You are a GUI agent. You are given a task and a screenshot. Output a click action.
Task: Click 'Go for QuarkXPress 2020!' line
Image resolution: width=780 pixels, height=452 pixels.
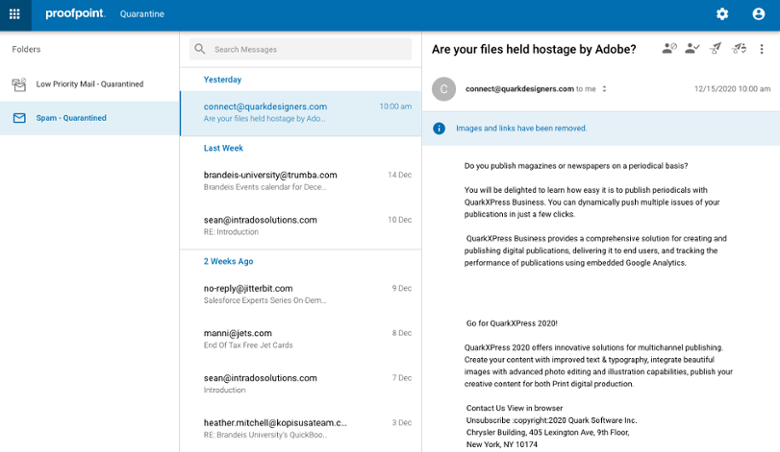click(x=511, y=323)
